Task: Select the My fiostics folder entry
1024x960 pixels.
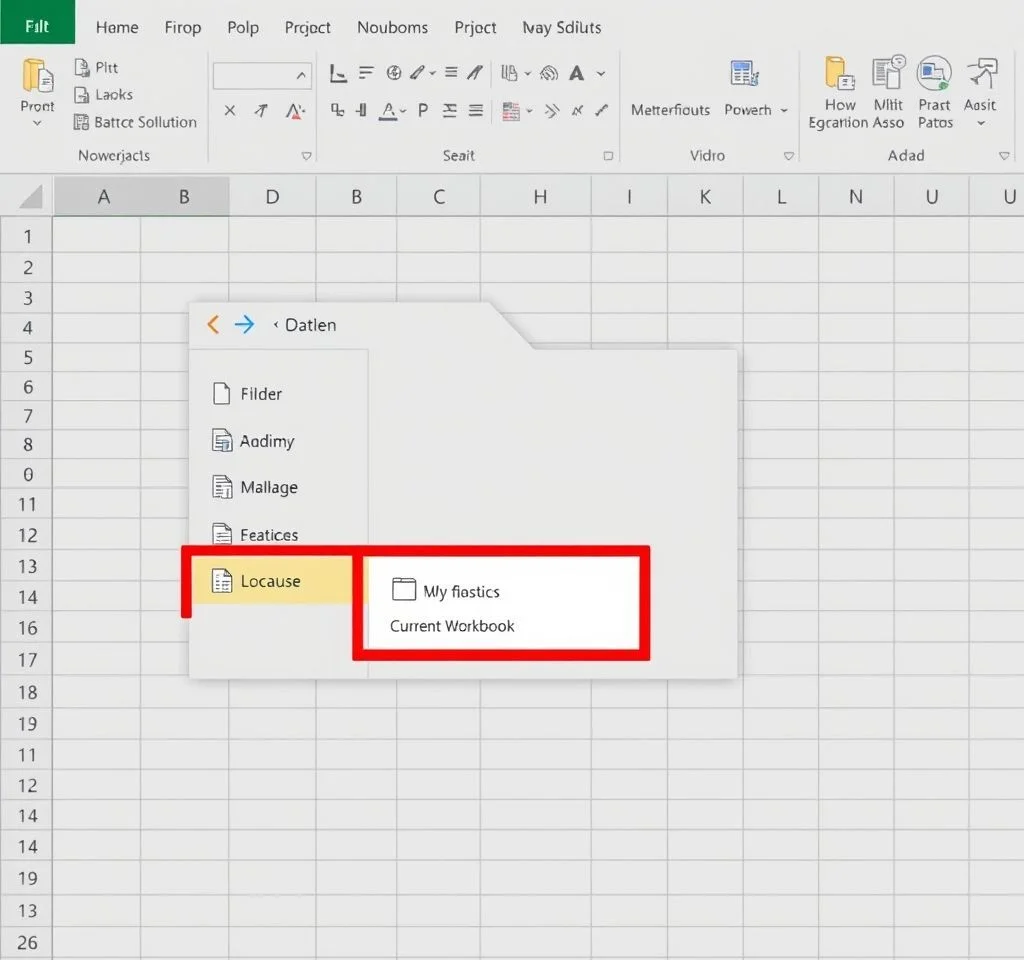Action: (x=460, y=591)
